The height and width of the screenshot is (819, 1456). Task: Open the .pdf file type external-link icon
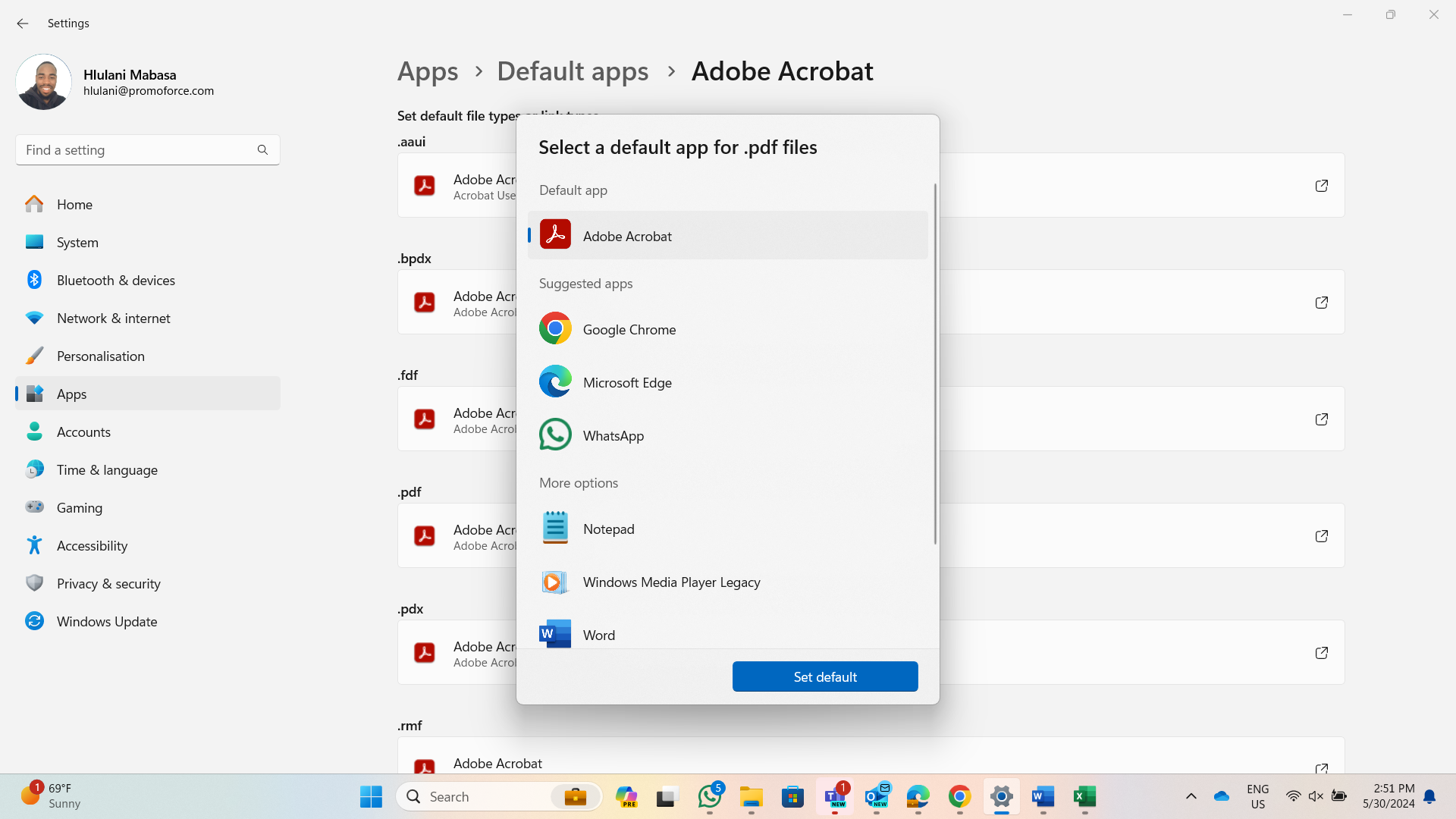click(x=1321, y=536)
